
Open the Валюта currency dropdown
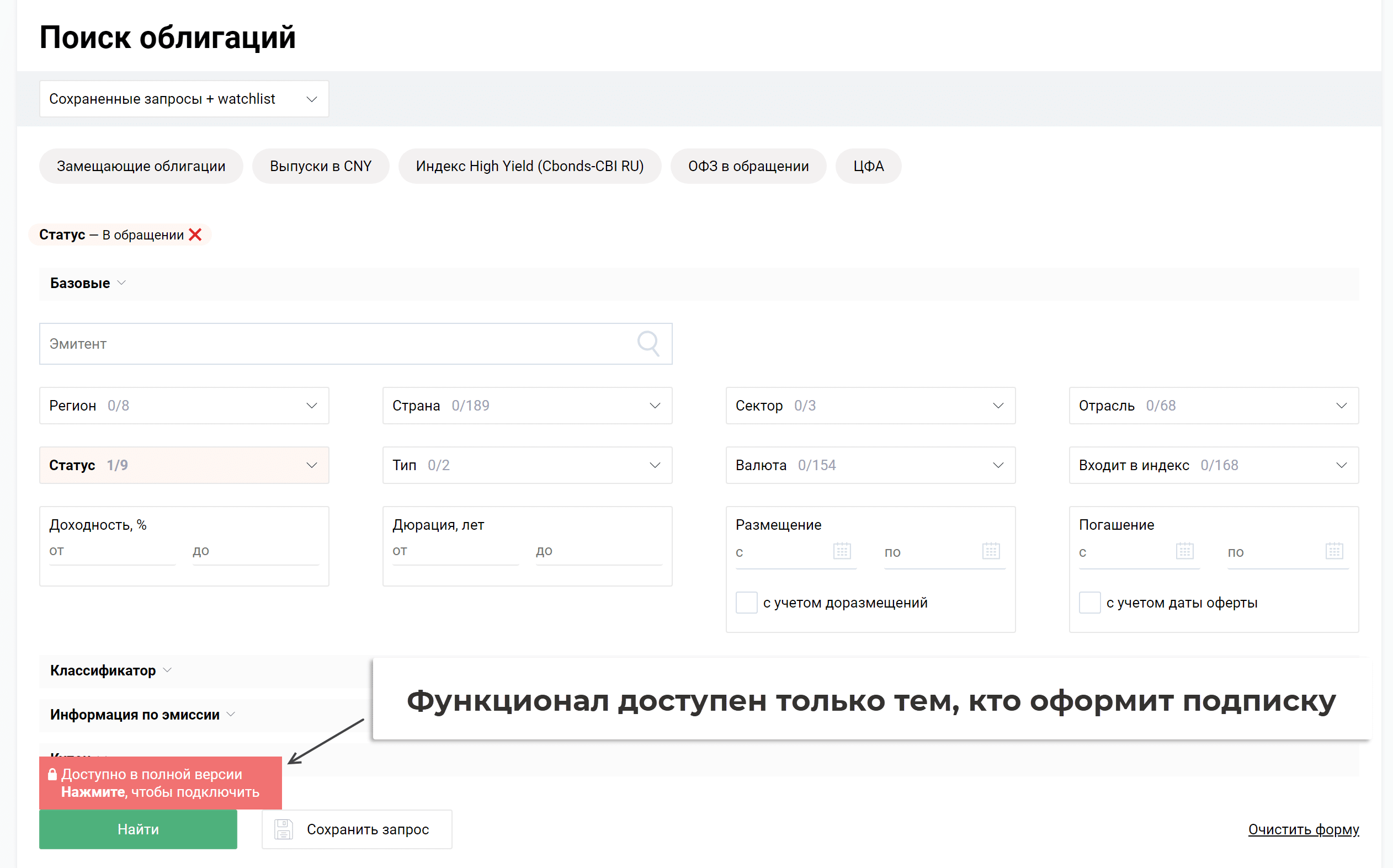coord(870,465)
